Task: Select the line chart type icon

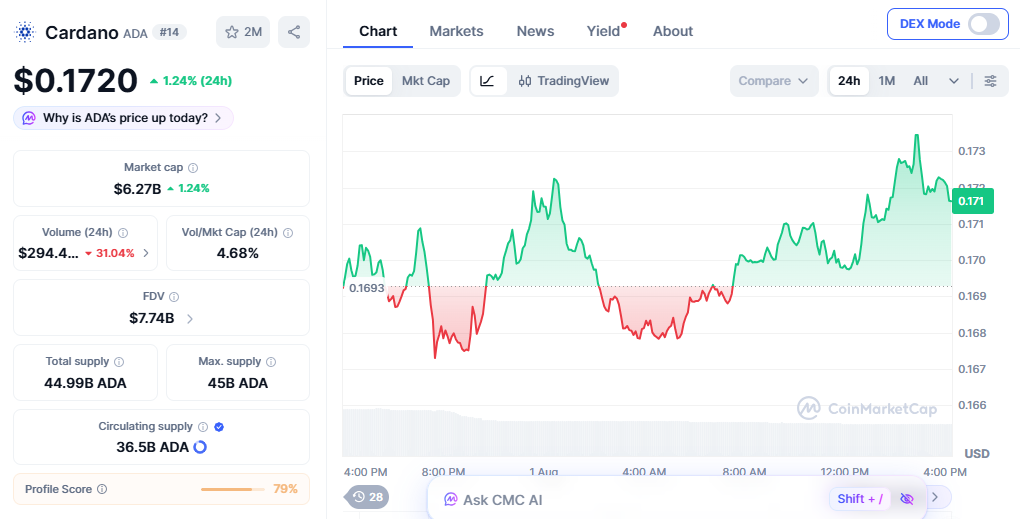Action: (488, 81)
